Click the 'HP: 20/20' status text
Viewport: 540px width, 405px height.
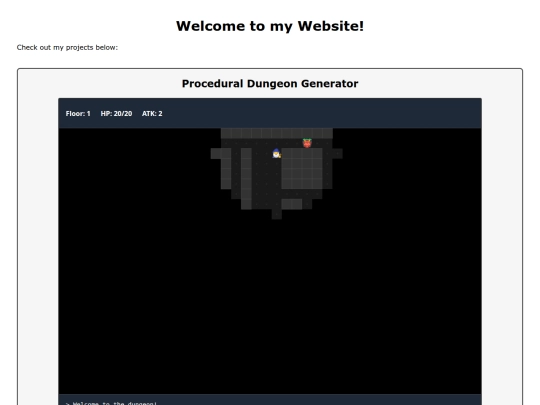[x=116, y=114]
